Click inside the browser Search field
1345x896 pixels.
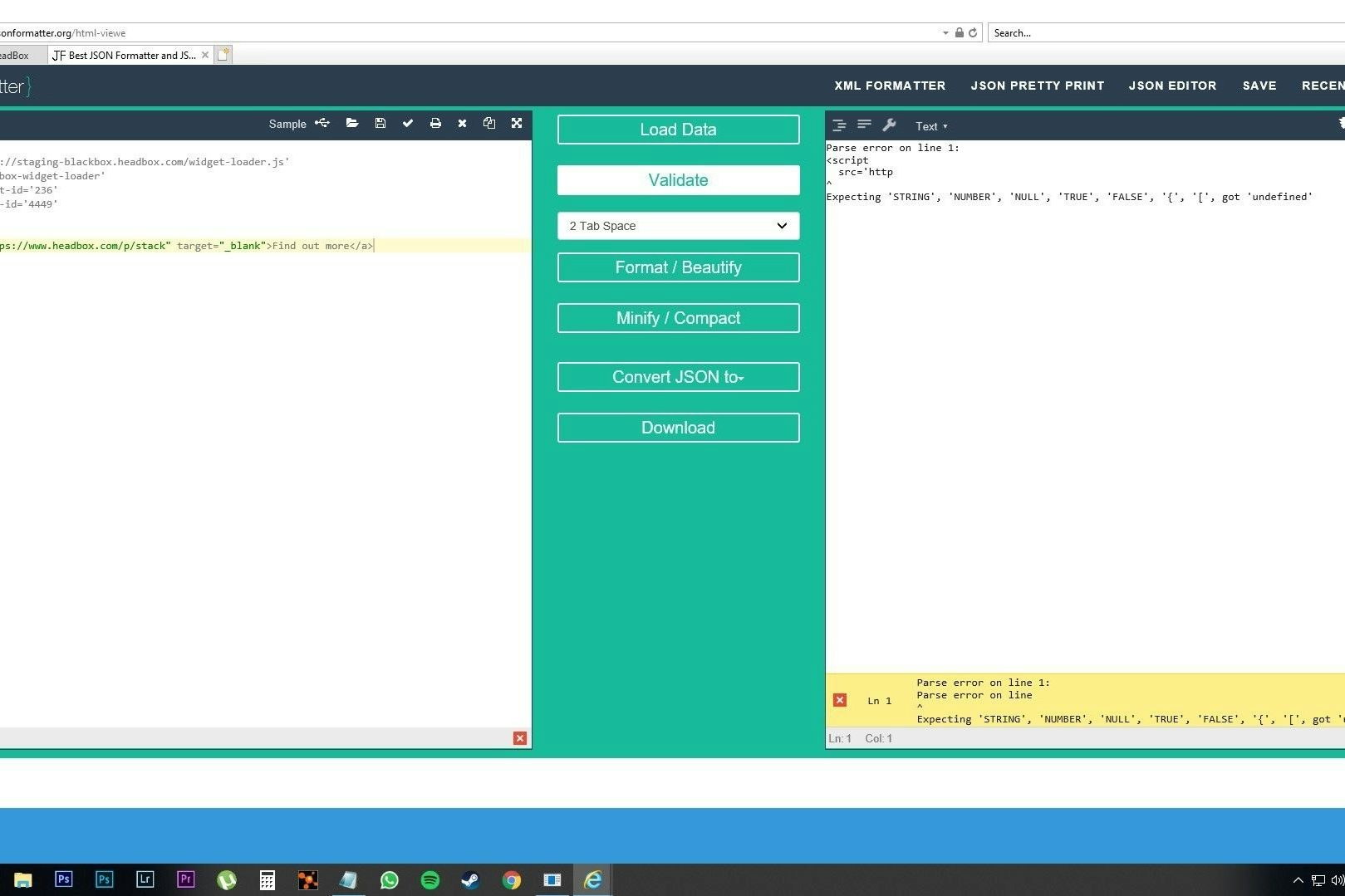1163,33
